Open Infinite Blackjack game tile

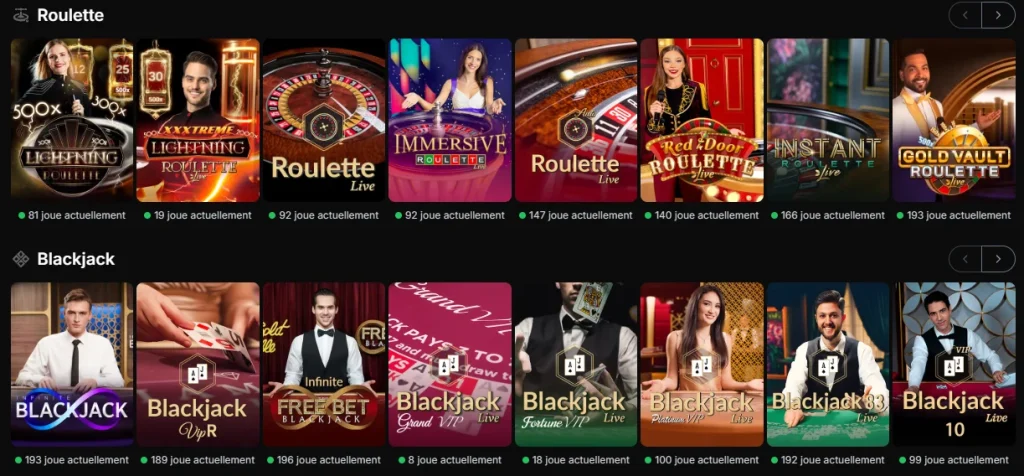pyautogui.click(x=72, y=364)
